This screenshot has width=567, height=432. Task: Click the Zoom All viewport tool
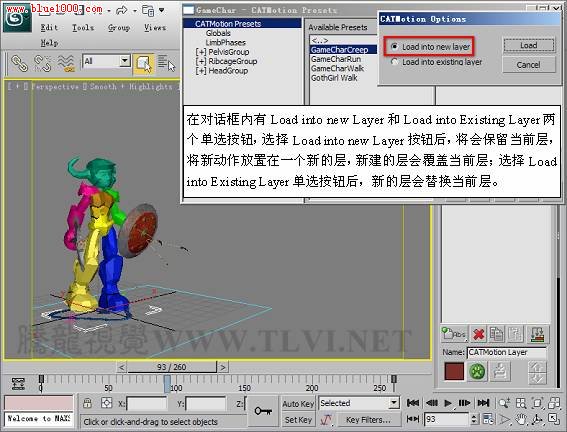521,403
